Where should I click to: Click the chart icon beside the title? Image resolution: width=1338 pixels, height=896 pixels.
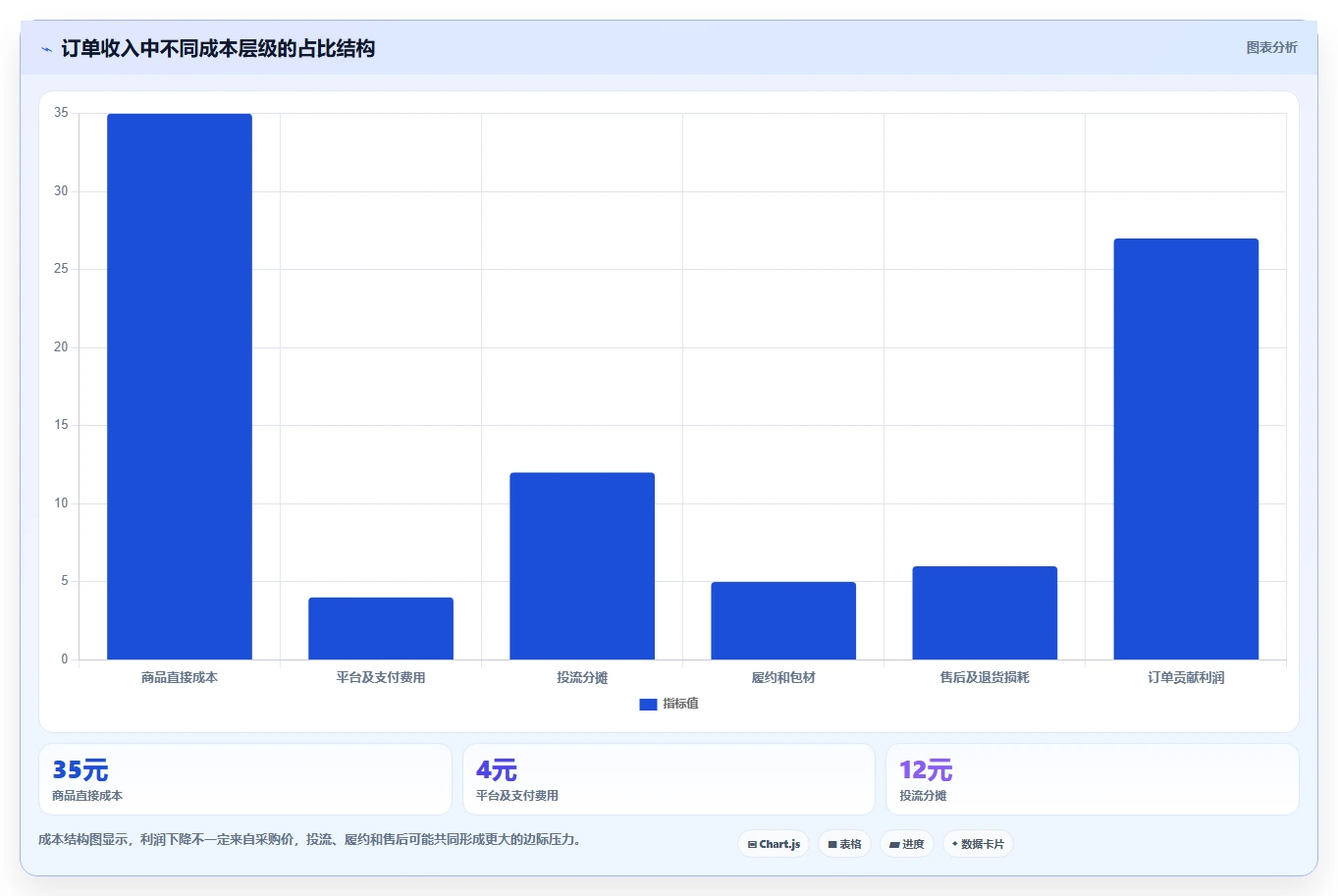[x=46, y=49]
